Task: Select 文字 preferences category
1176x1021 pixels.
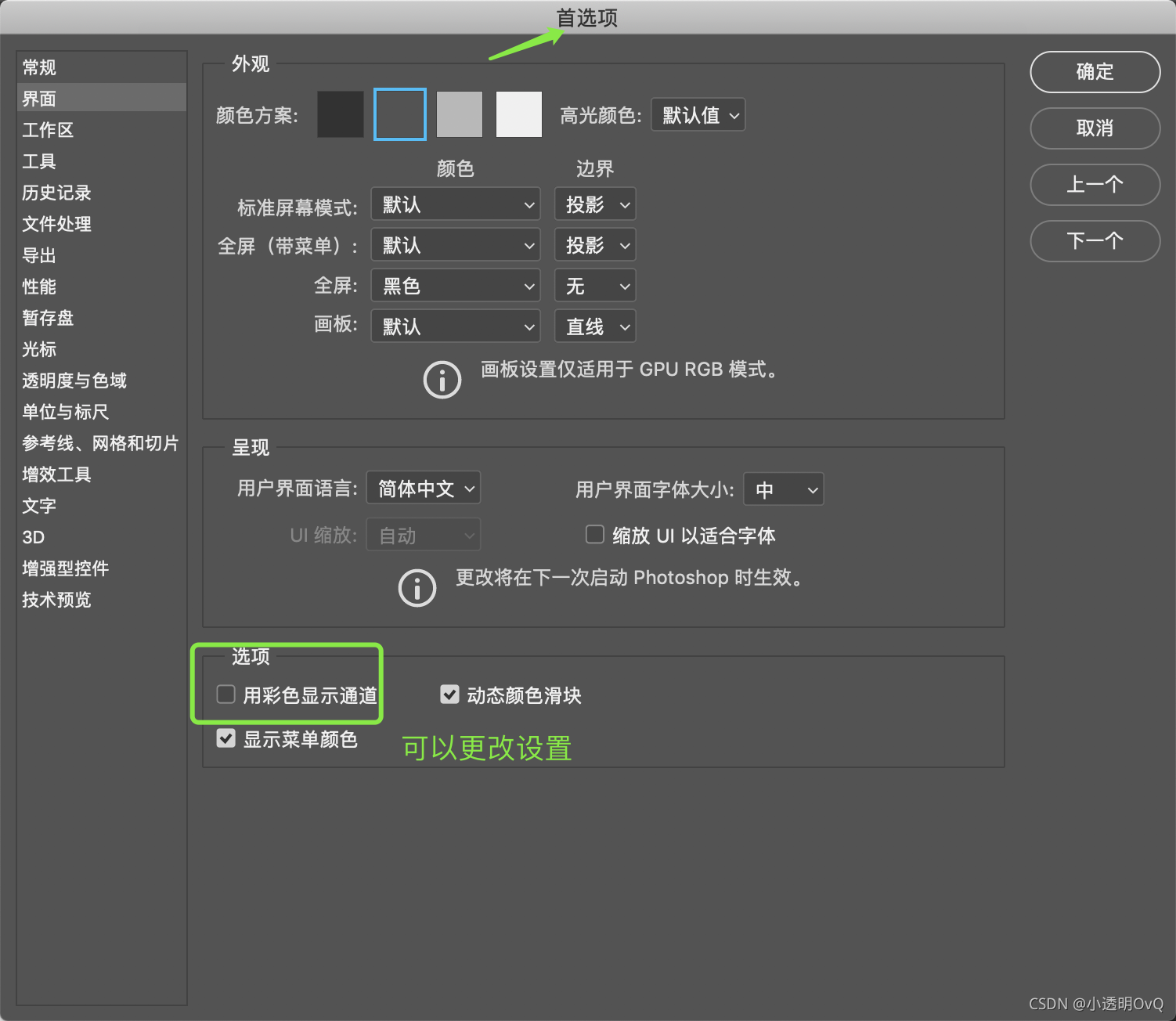Action: click(102, 506)
